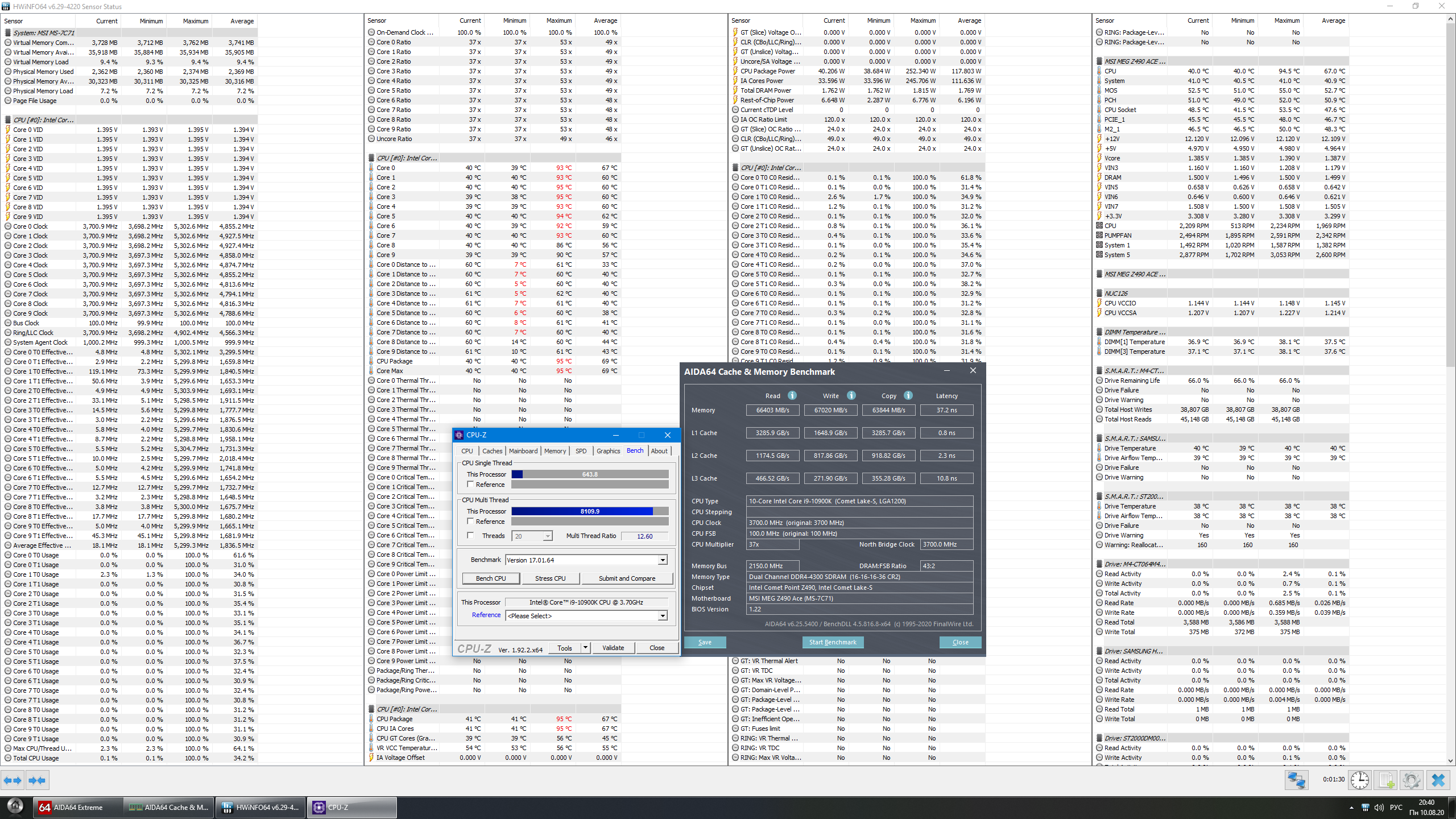This screenshot has width=1456, height=819.
Task: Open the Benchmark version dropdown
Action: 663,560
